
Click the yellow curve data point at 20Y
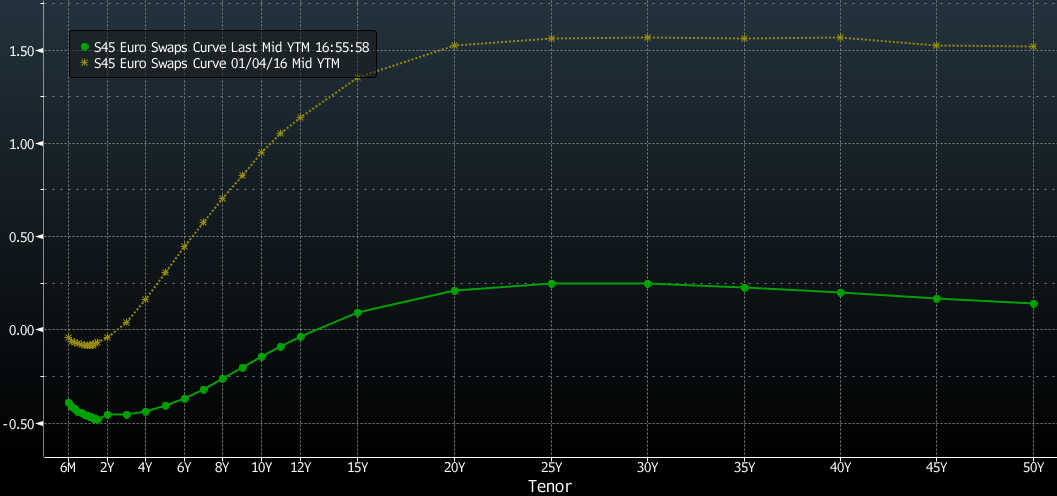(454, 45)
